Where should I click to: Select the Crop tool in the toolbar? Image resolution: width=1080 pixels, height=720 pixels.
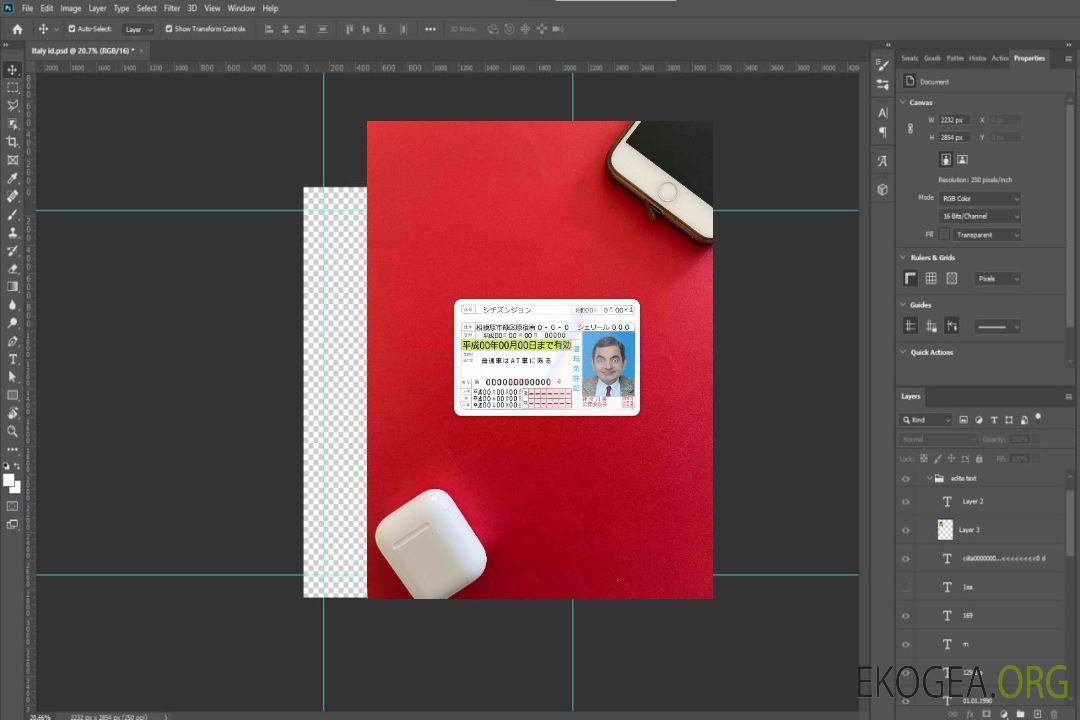(13, 142)
